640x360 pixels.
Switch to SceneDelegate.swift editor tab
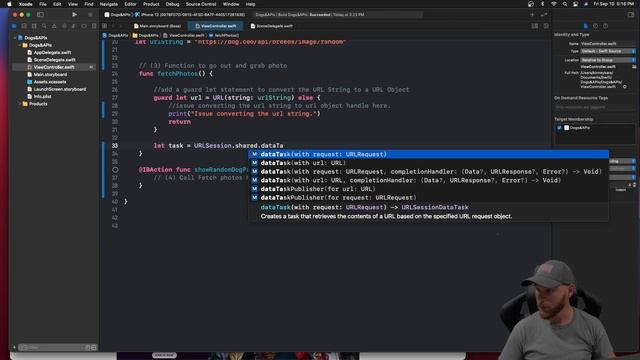[x=272, y=26]
